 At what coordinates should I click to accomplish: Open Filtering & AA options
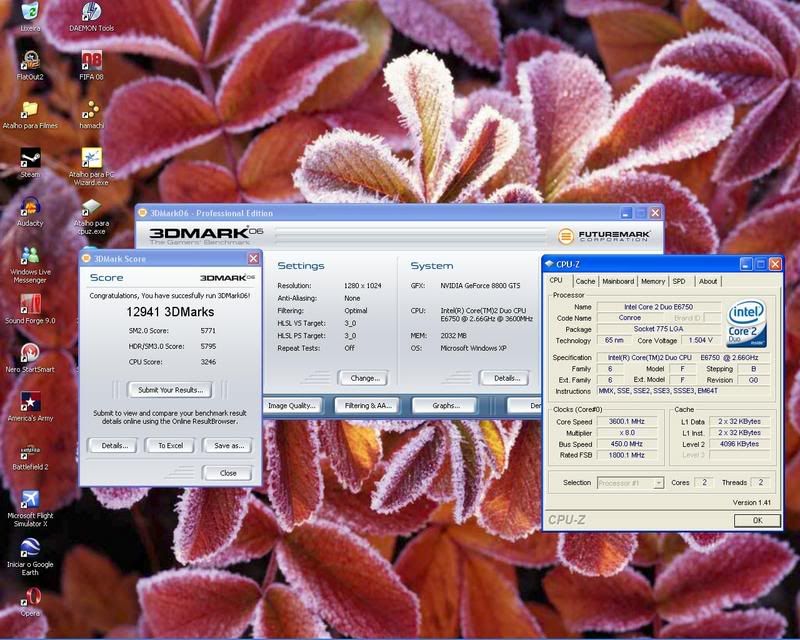[366, 406]
